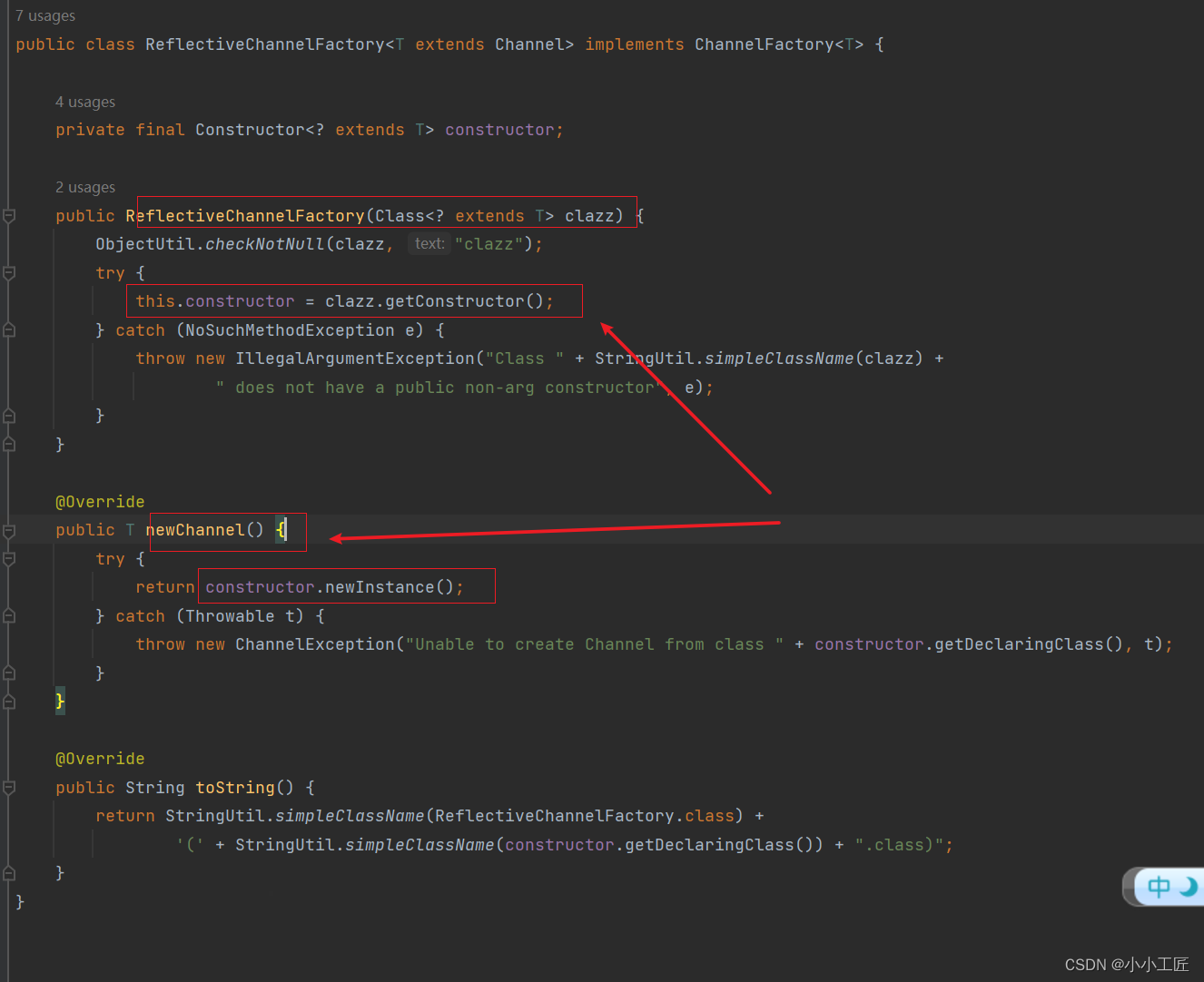
Task: Collapse the ReflectiveChannelFactory constructor fold marker
Action: (9, 216)
